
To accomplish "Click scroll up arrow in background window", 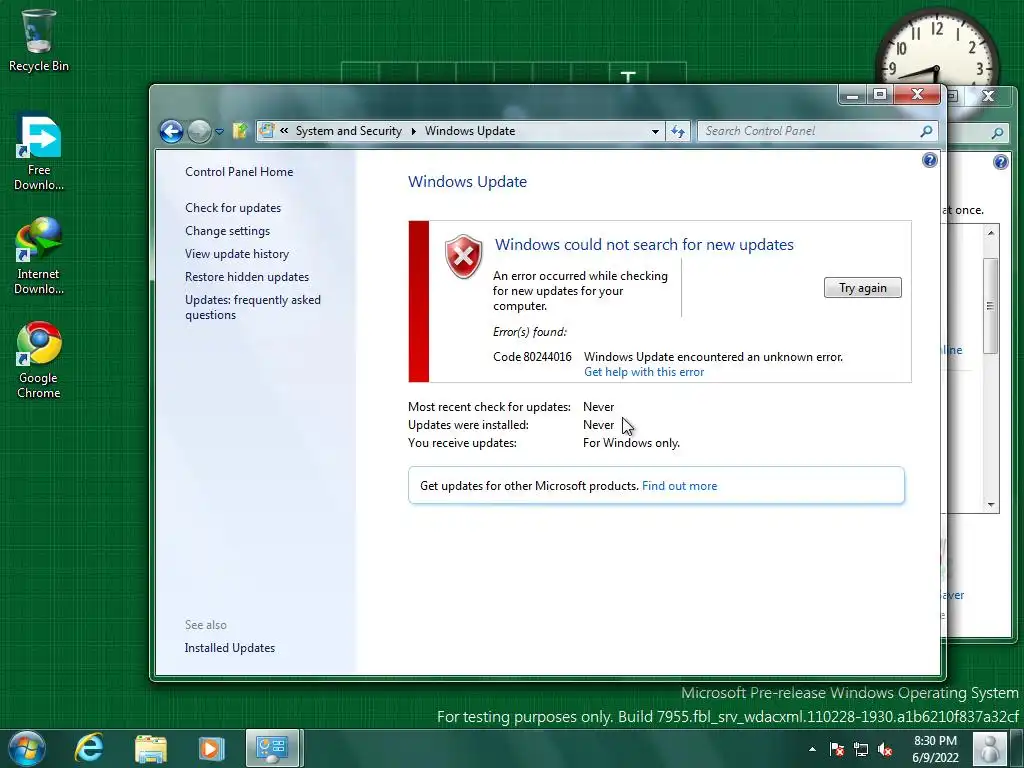I will (x=991, y=232).
